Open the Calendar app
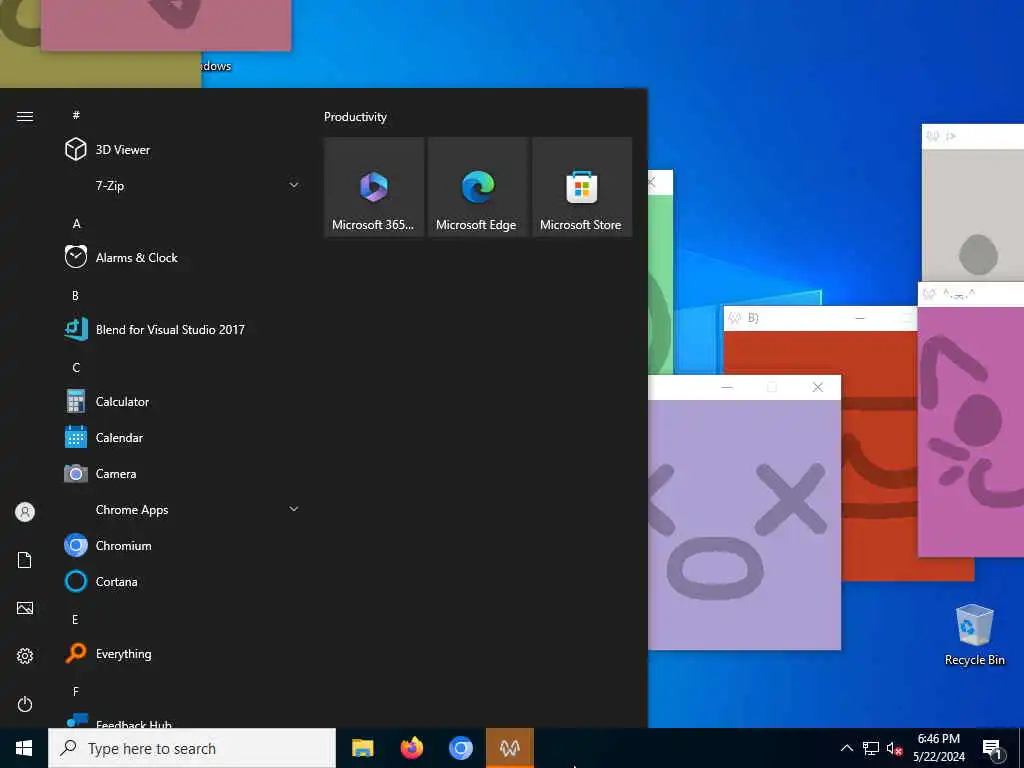 pyautogui.click(x=183, y=438)
